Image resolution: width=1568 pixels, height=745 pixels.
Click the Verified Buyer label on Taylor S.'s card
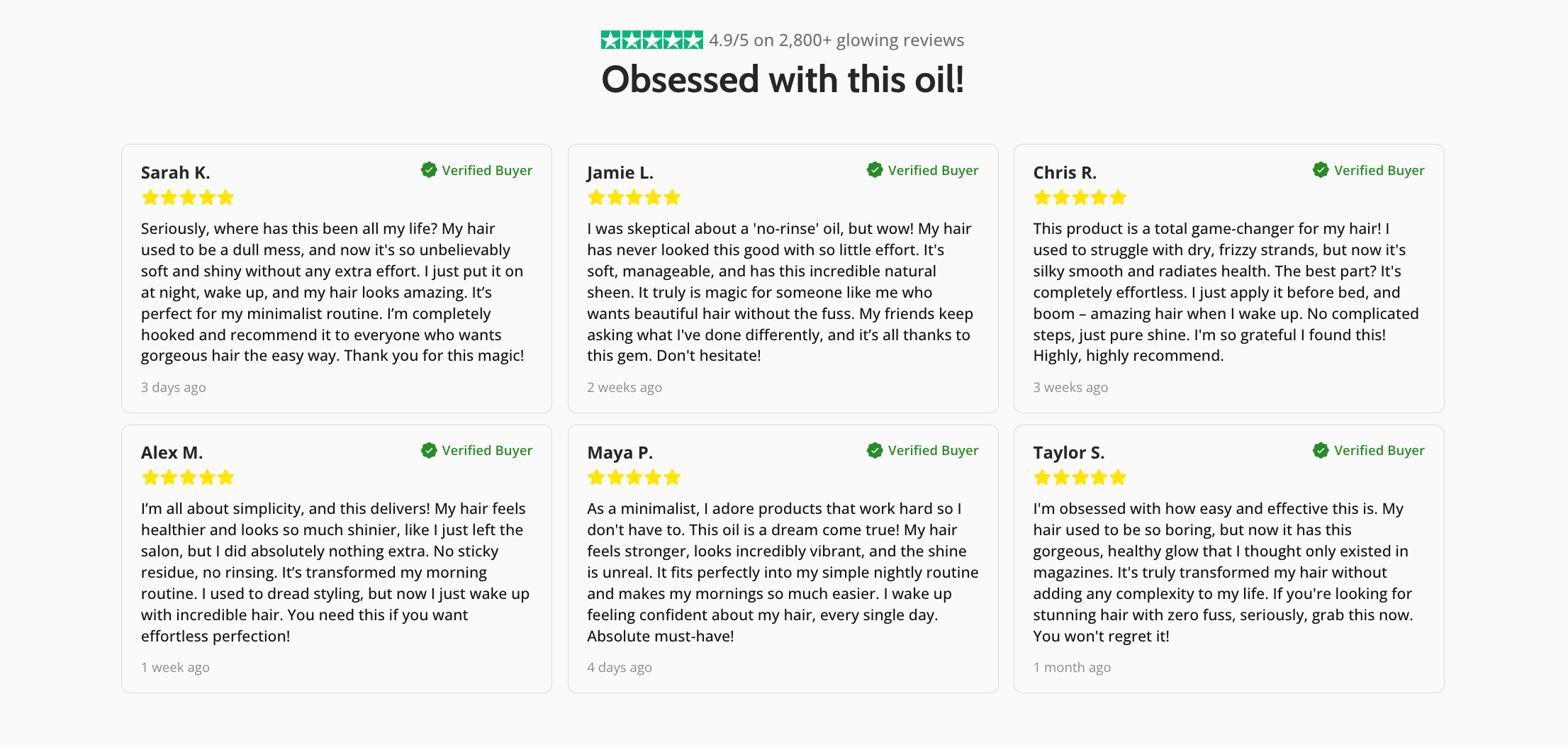point(1379,451)
